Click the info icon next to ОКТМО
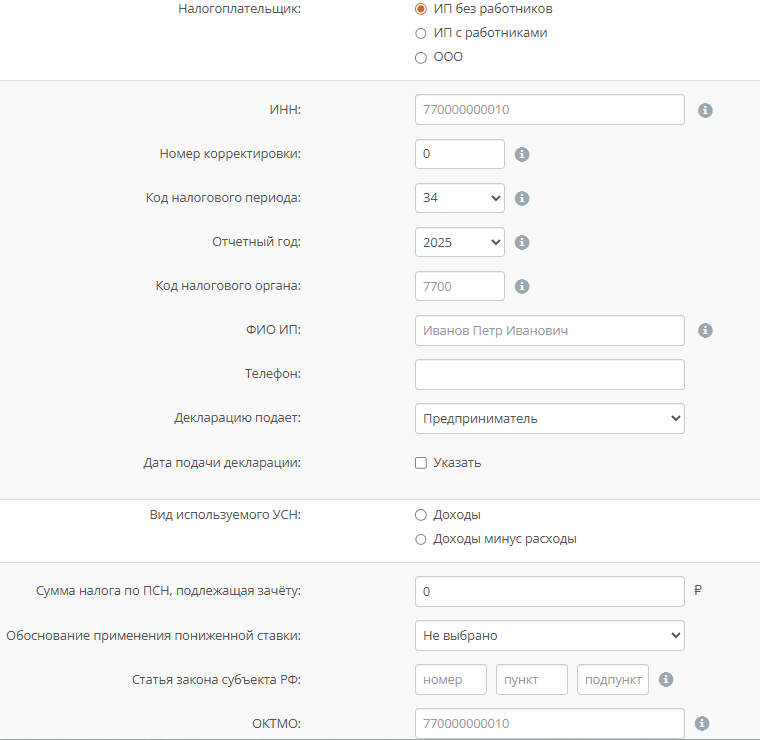Viewport: 760px width, 740px height. (x=702, y=723)
